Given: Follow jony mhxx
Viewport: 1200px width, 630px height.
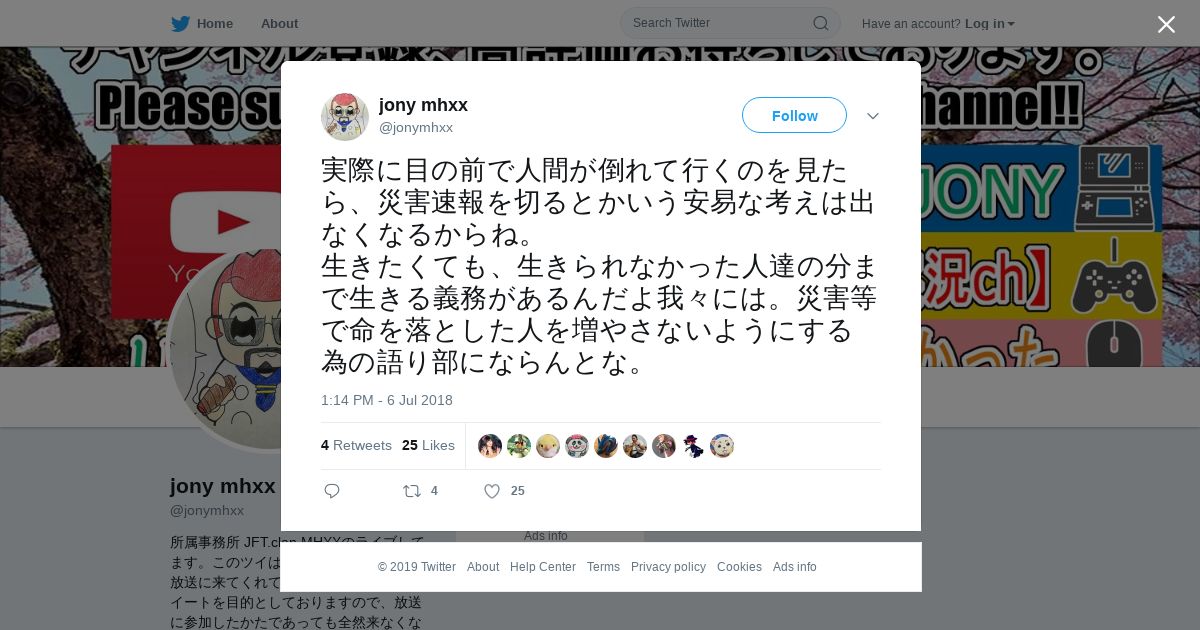Looking at the screenshot, I should (794, 115).
